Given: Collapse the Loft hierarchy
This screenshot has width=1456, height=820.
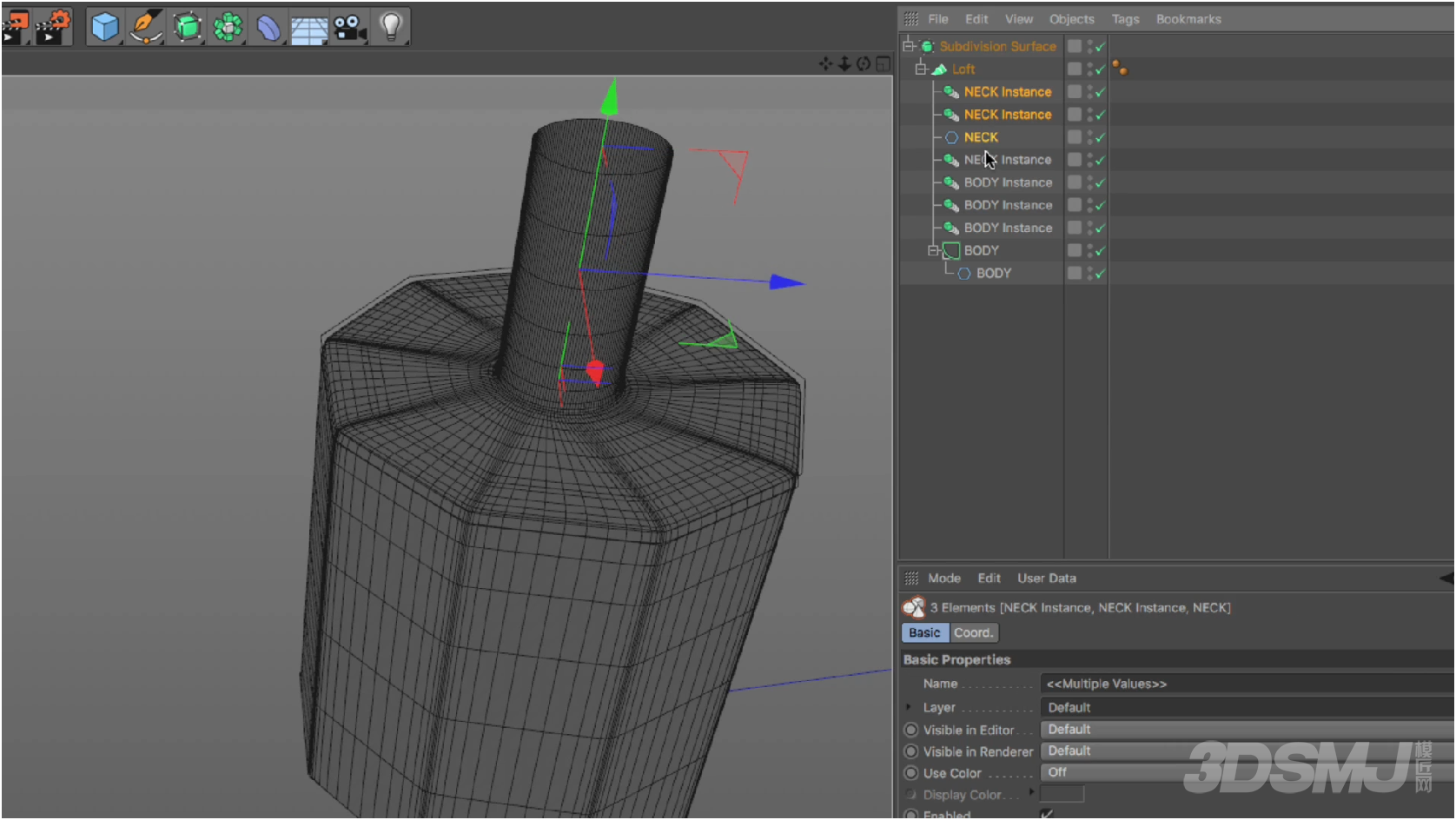Looking at the screenshot, I should (921, 69).
